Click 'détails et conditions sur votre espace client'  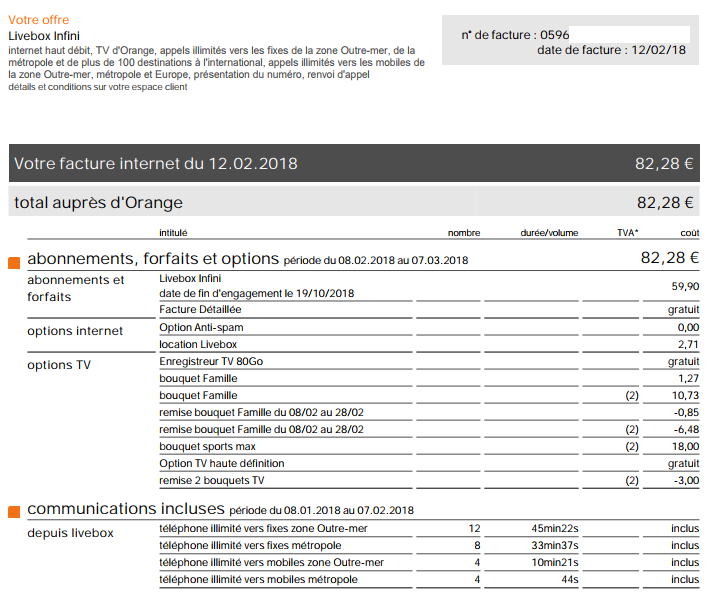point(98,87)
